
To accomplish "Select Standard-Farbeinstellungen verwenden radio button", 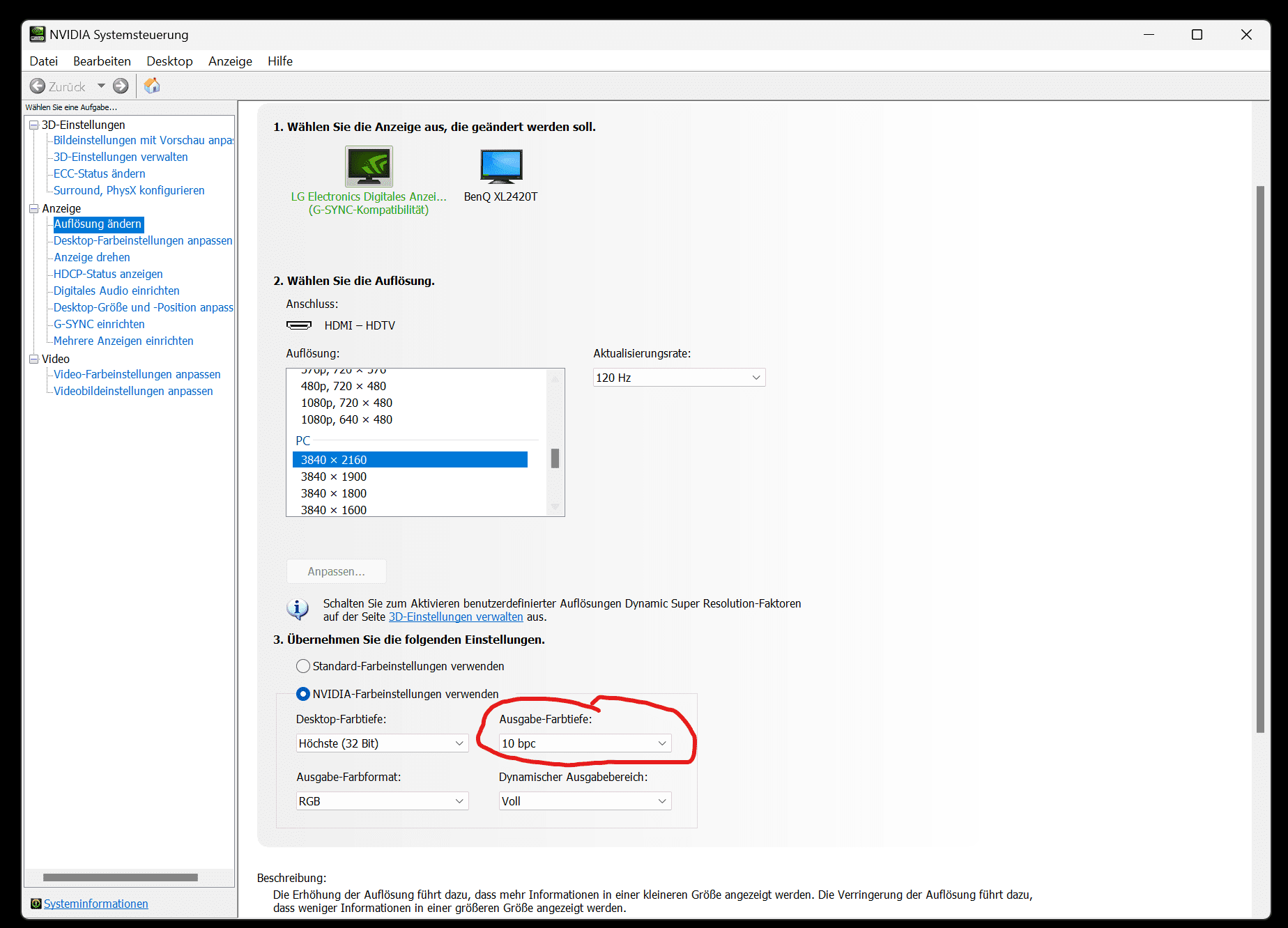I will point(303,666).
